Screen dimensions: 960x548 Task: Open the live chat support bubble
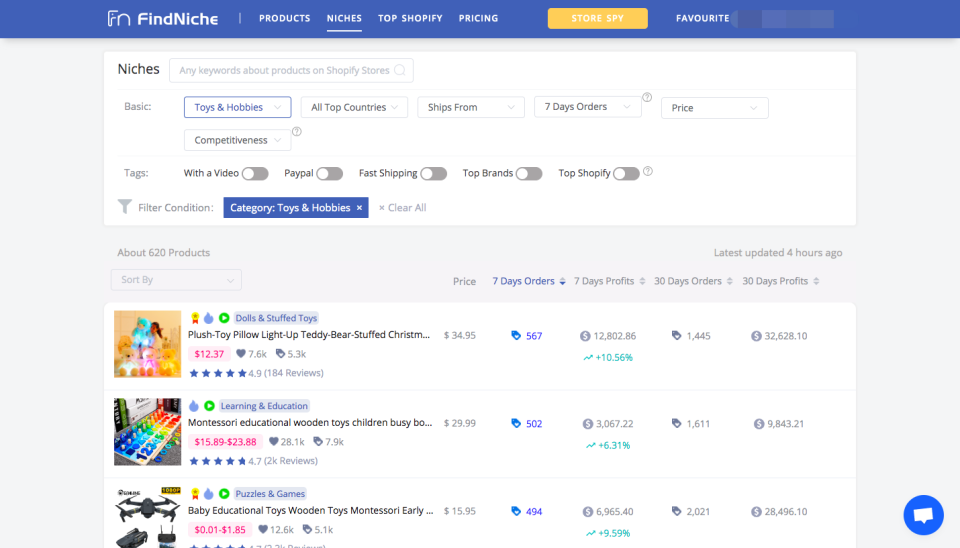pos(923,515)
